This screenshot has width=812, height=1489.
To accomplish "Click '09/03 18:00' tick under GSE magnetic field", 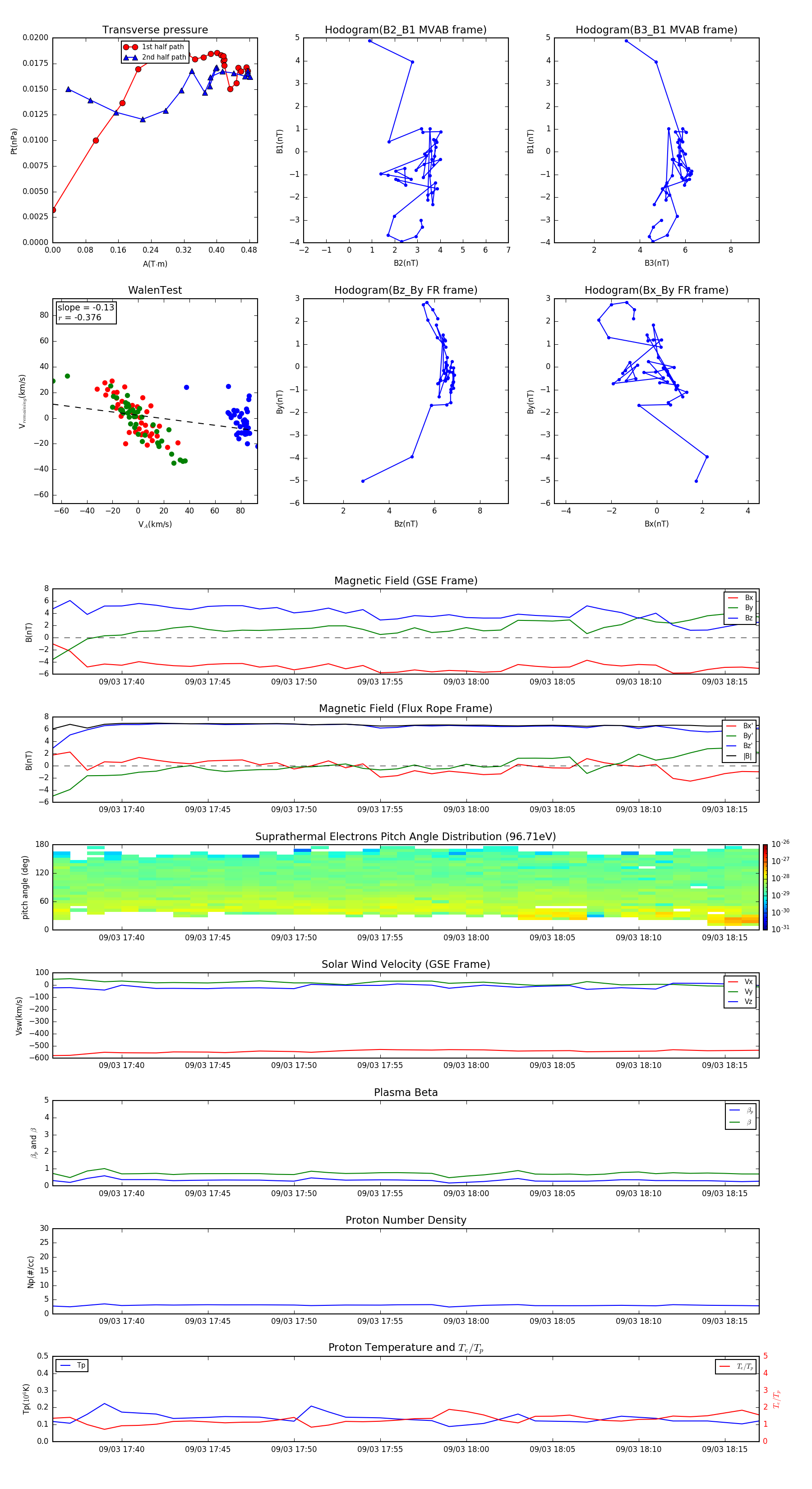I will [x=466, y=682].
